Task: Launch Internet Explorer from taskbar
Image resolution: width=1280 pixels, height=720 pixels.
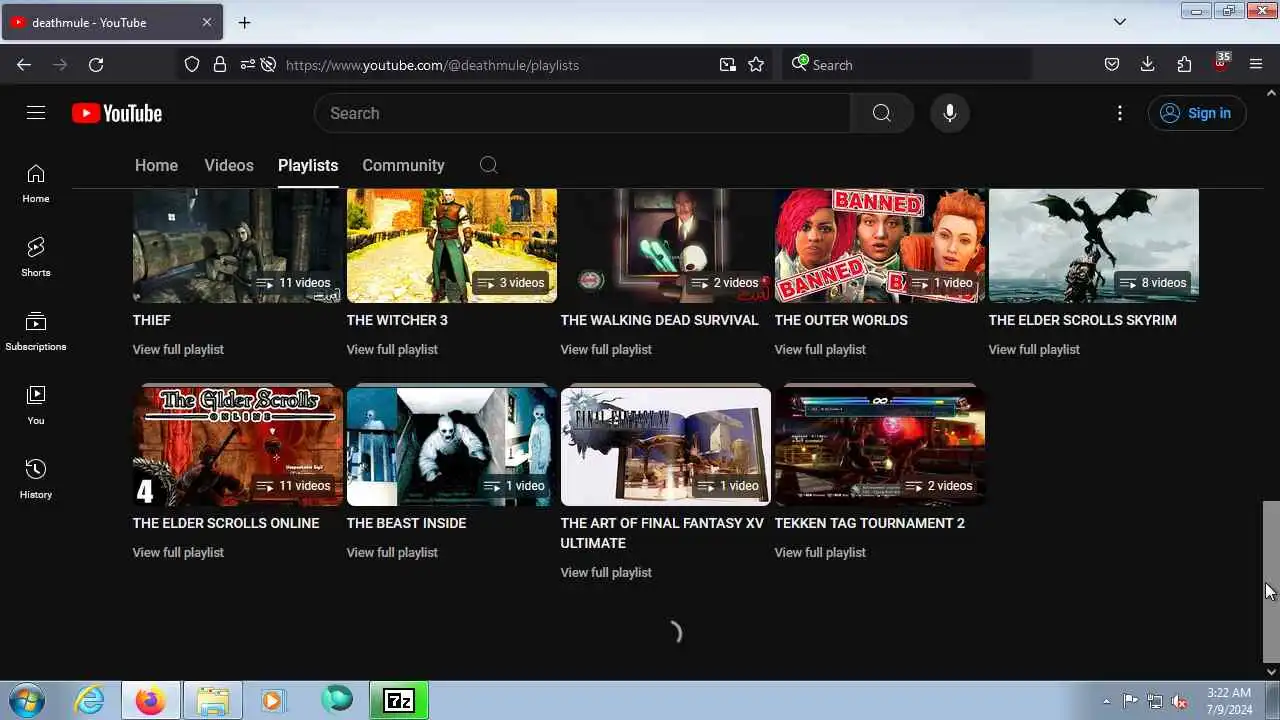Action: click(x=90, y=700)
